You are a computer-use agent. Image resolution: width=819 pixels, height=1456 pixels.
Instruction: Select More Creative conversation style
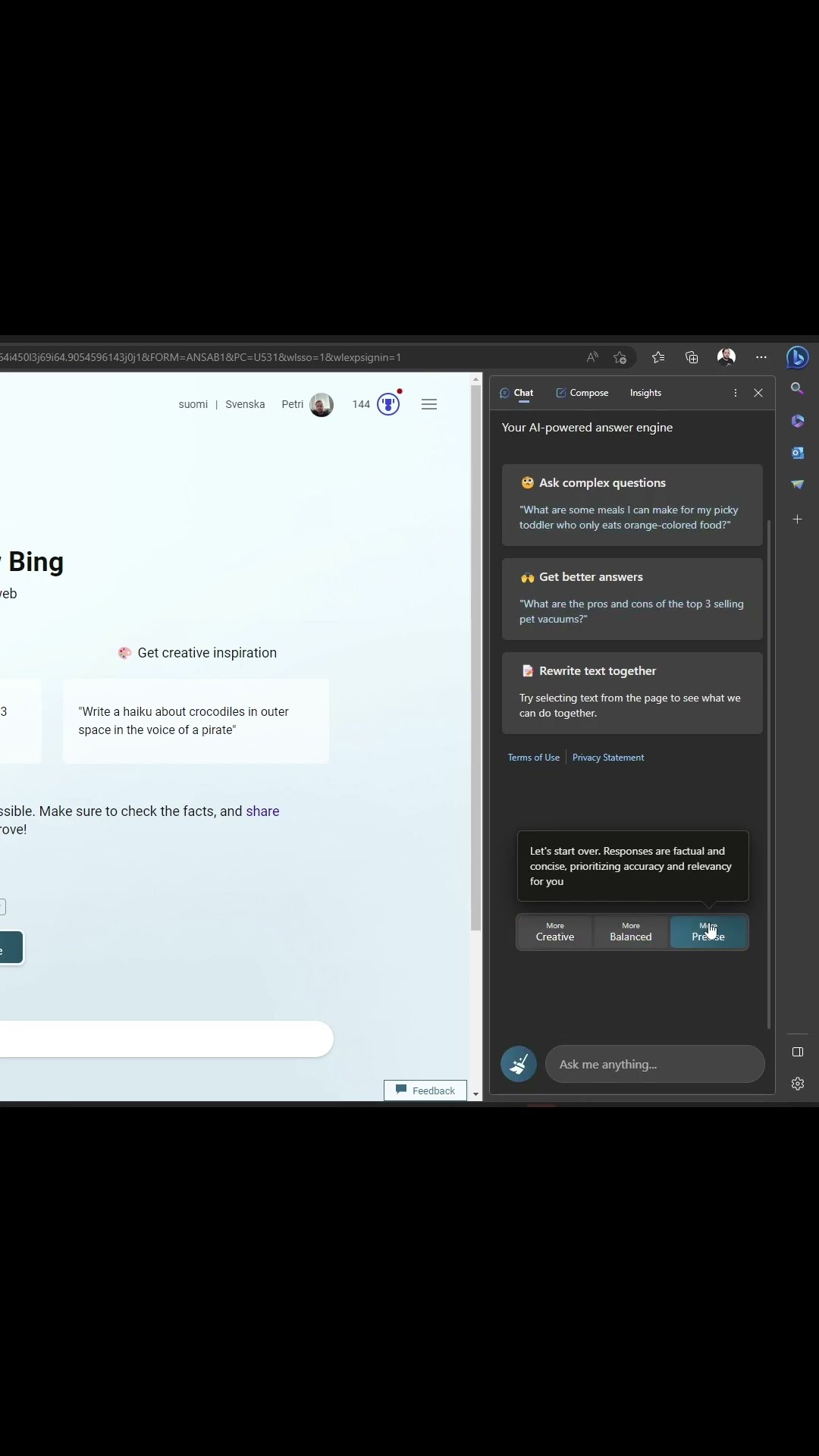555,932
